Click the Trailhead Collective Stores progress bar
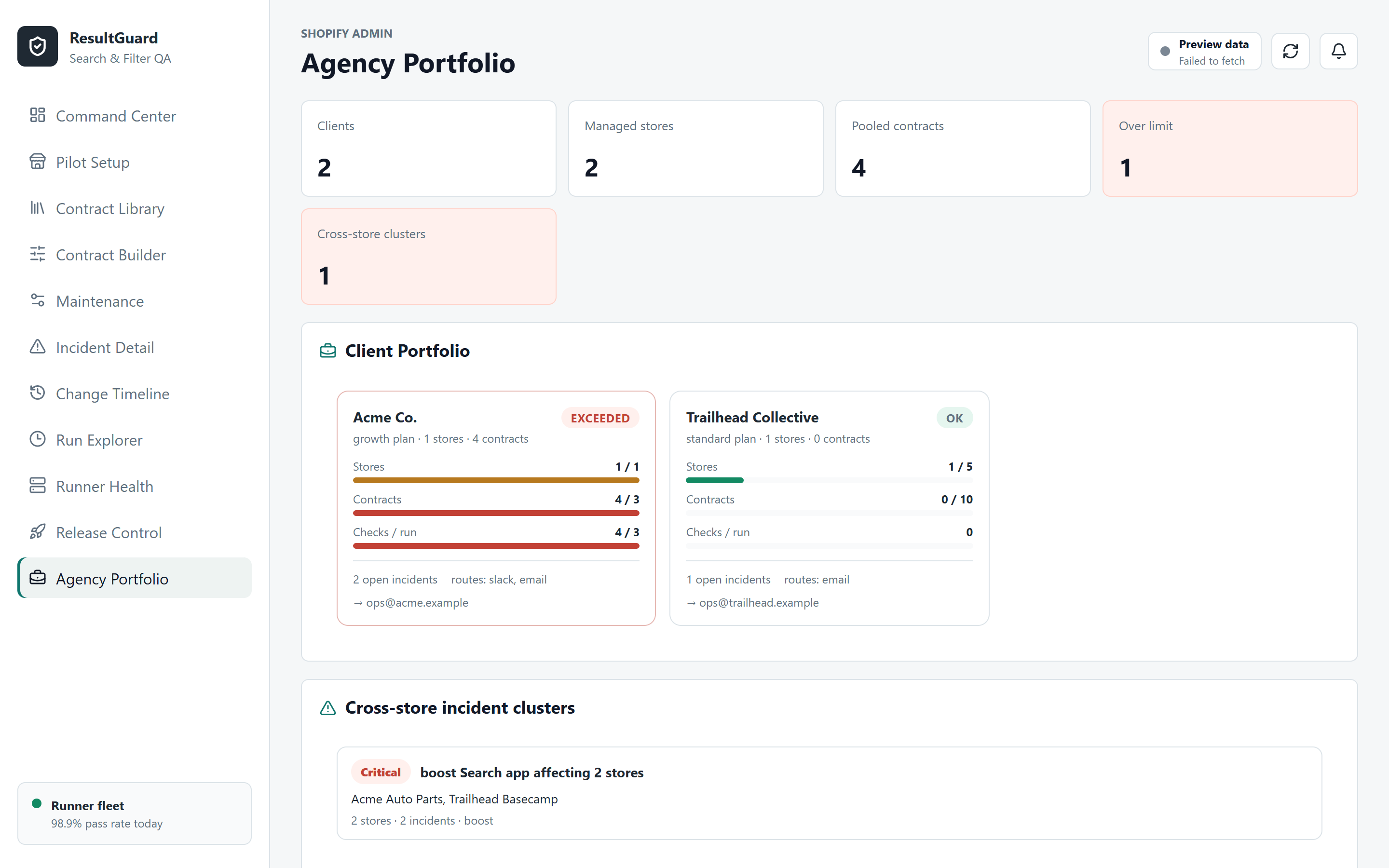This screenshot has width=1389, height=868. point(830,480)
